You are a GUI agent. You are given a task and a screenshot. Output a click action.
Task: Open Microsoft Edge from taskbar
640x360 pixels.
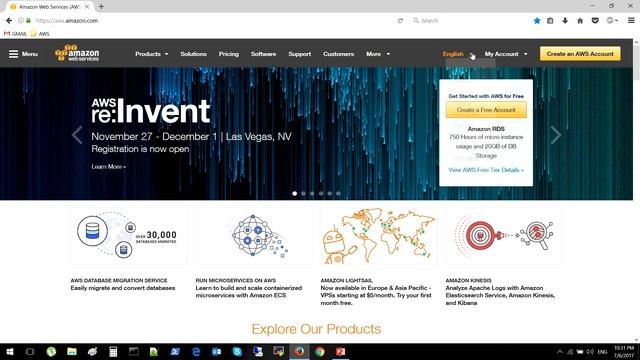tap(196, 351)
